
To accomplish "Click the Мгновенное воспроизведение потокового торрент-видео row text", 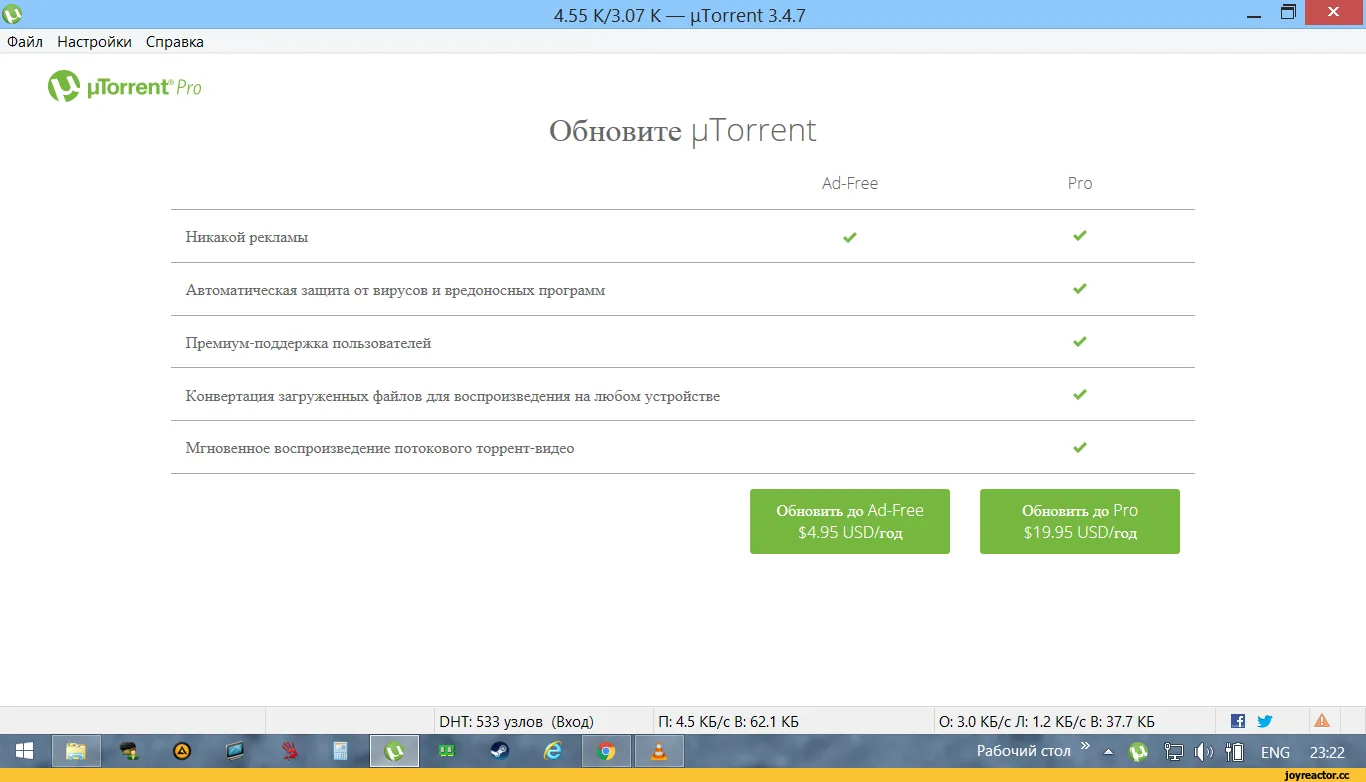I will point(380,448).
